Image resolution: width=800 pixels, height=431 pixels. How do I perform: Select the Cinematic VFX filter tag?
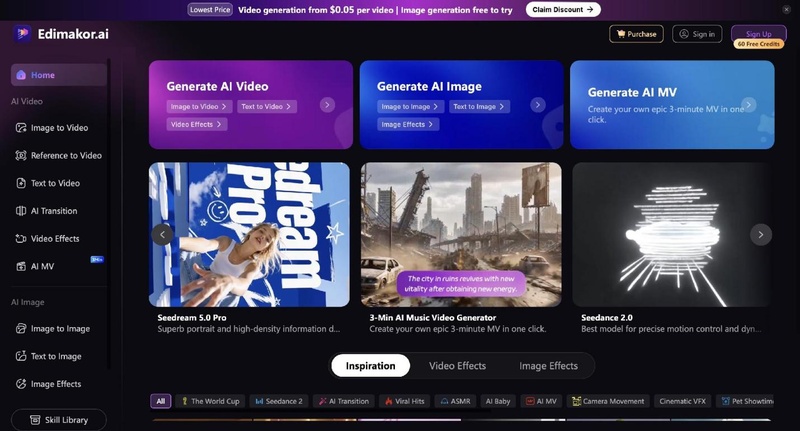(x=682, y=401)
